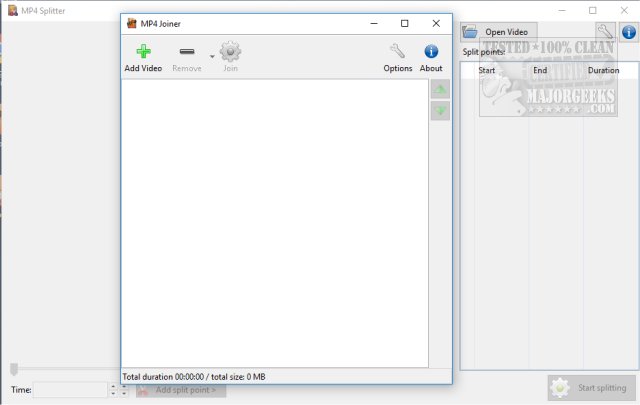Click the wrench settings icon in MP4 Splitter

[x=605, y=31]
